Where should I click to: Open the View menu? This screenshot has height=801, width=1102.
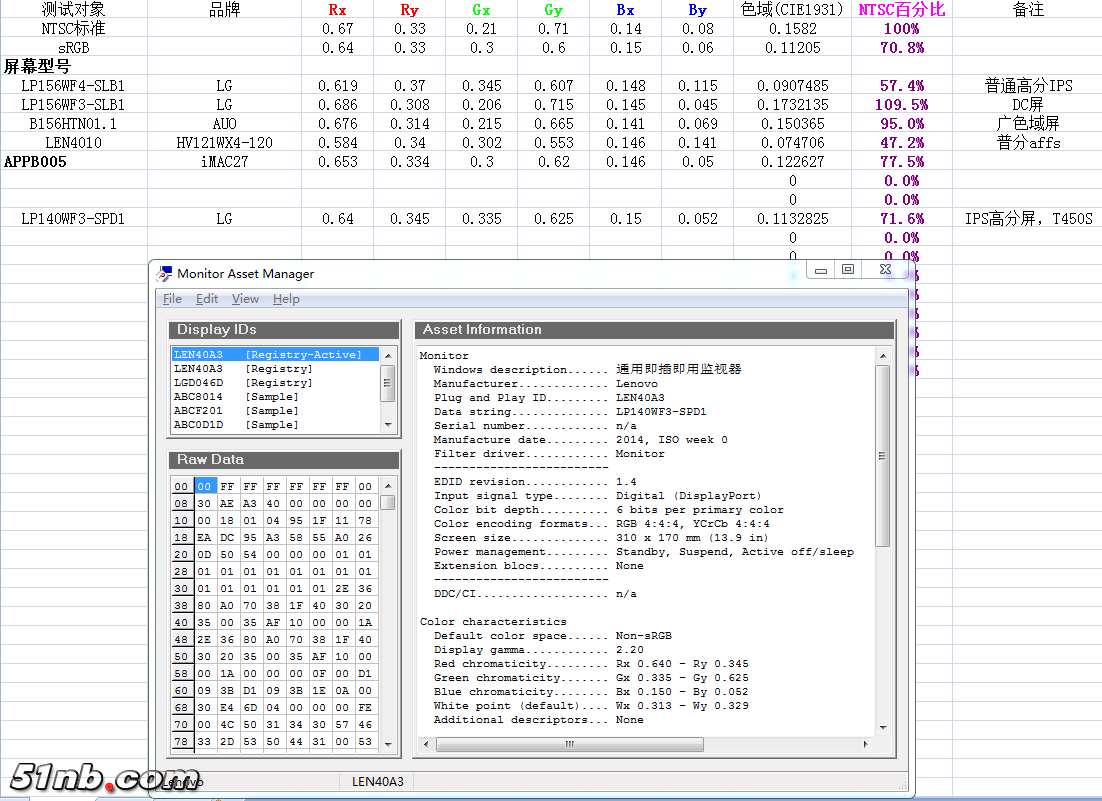coord(245,299)
